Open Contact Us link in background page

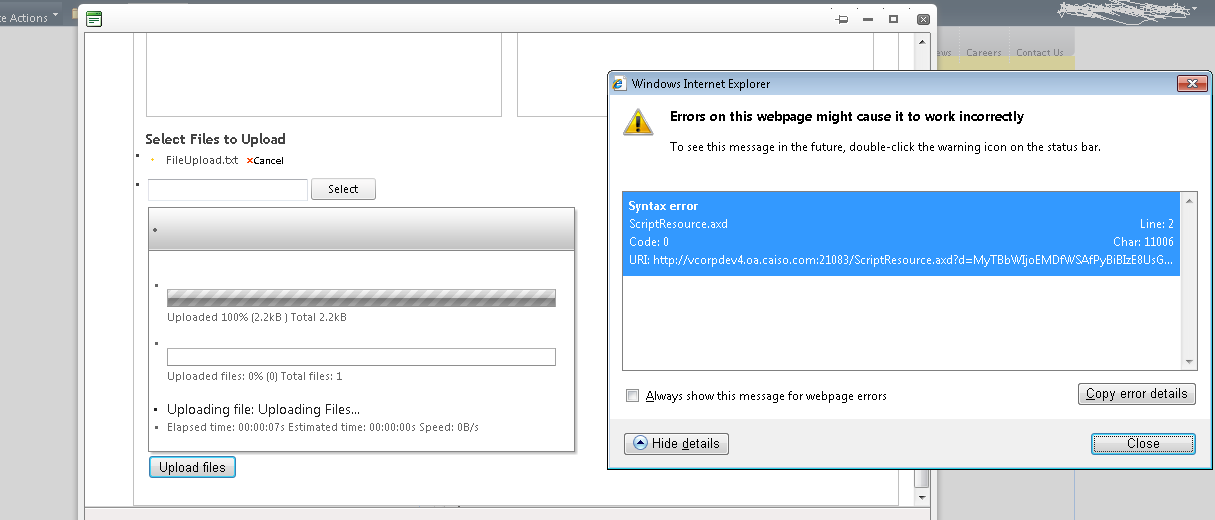[x=1040, y=53]
